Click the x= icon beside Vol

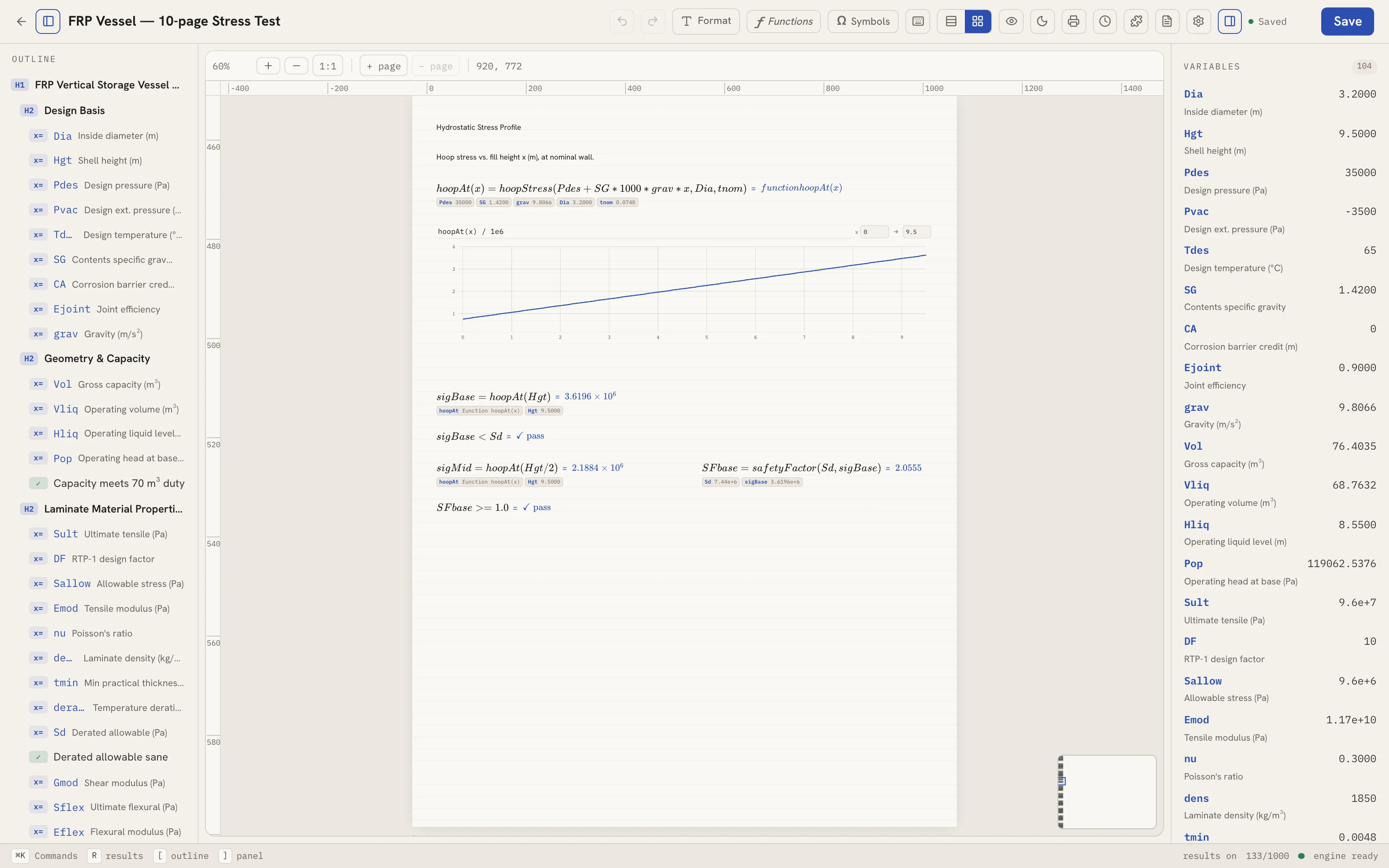(x=38, y=384)
